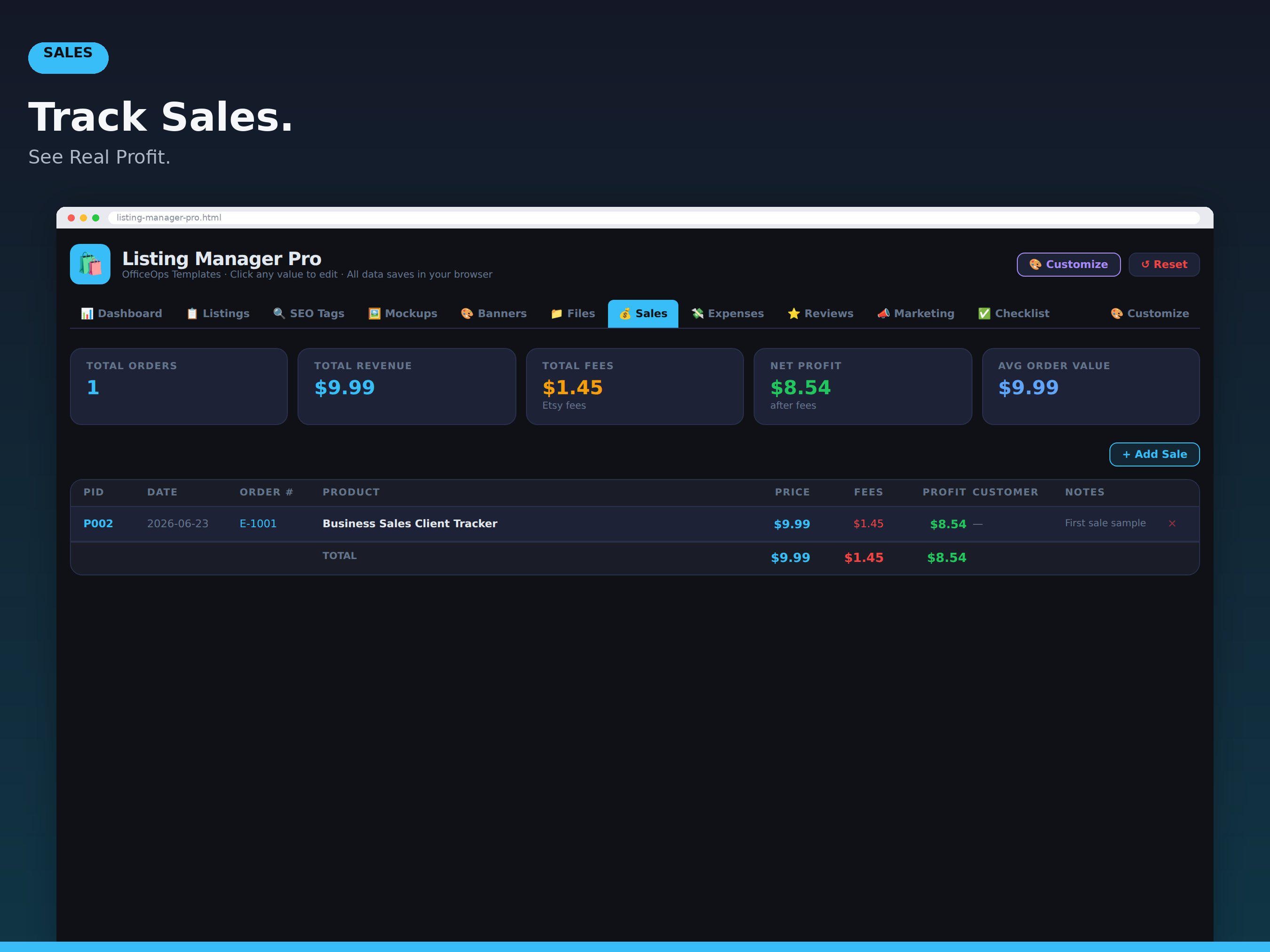The width and height of the screenshot is (1270, 952).
Task: Delete the P002 sale row with X
Action: (x=1172, y=523)
